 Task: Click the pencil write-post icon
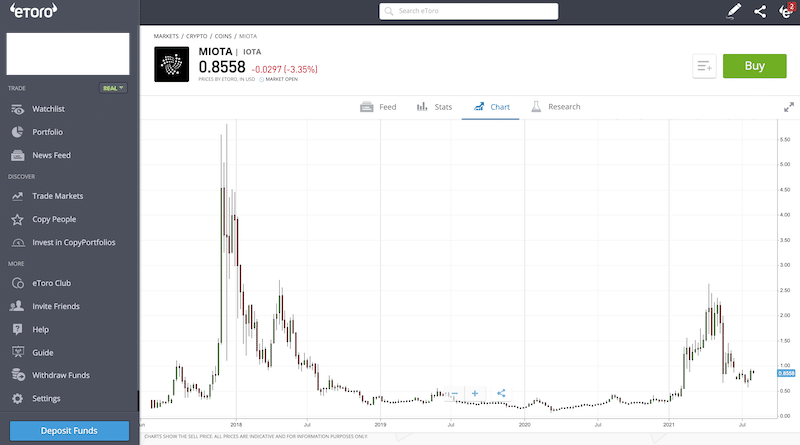tap(734, 11)
